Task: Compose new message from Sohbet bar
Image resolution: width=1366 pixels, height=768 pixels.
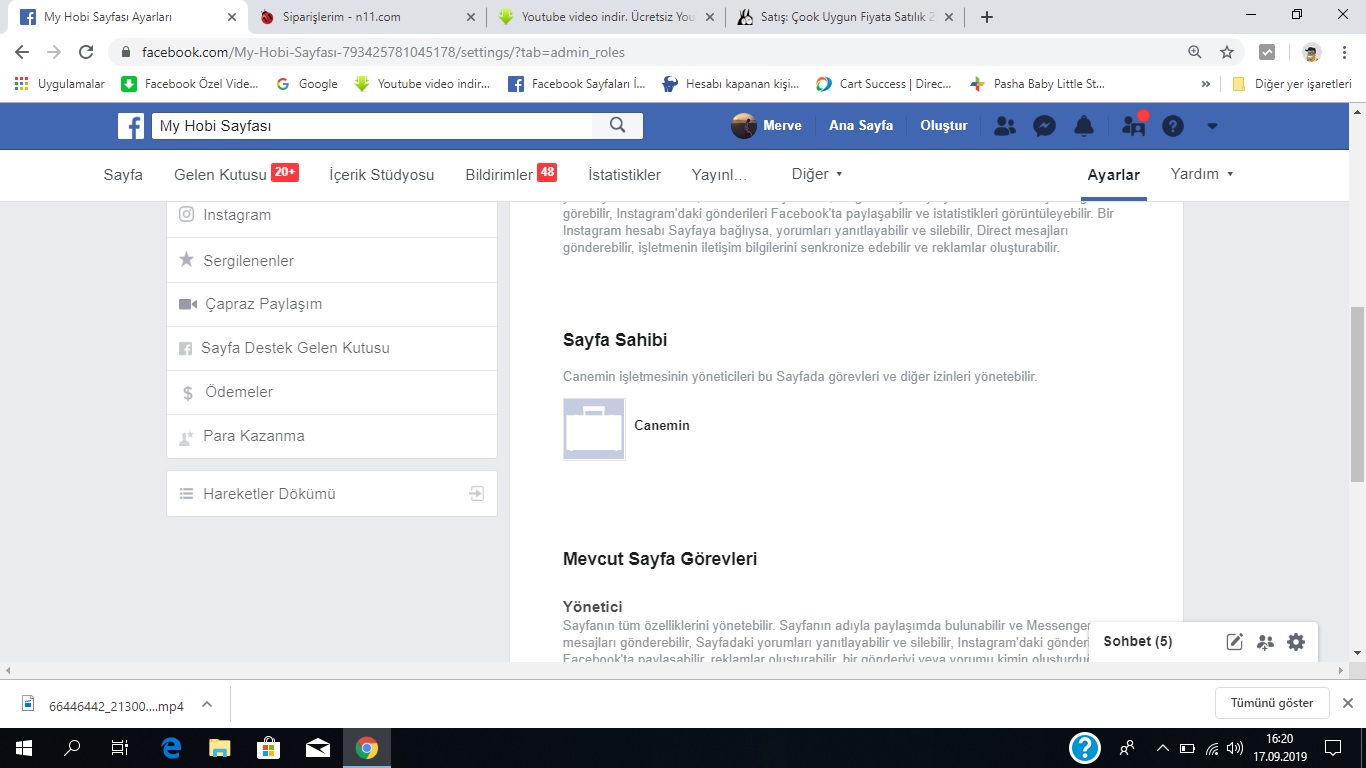Action: [x=1235, y=642]
